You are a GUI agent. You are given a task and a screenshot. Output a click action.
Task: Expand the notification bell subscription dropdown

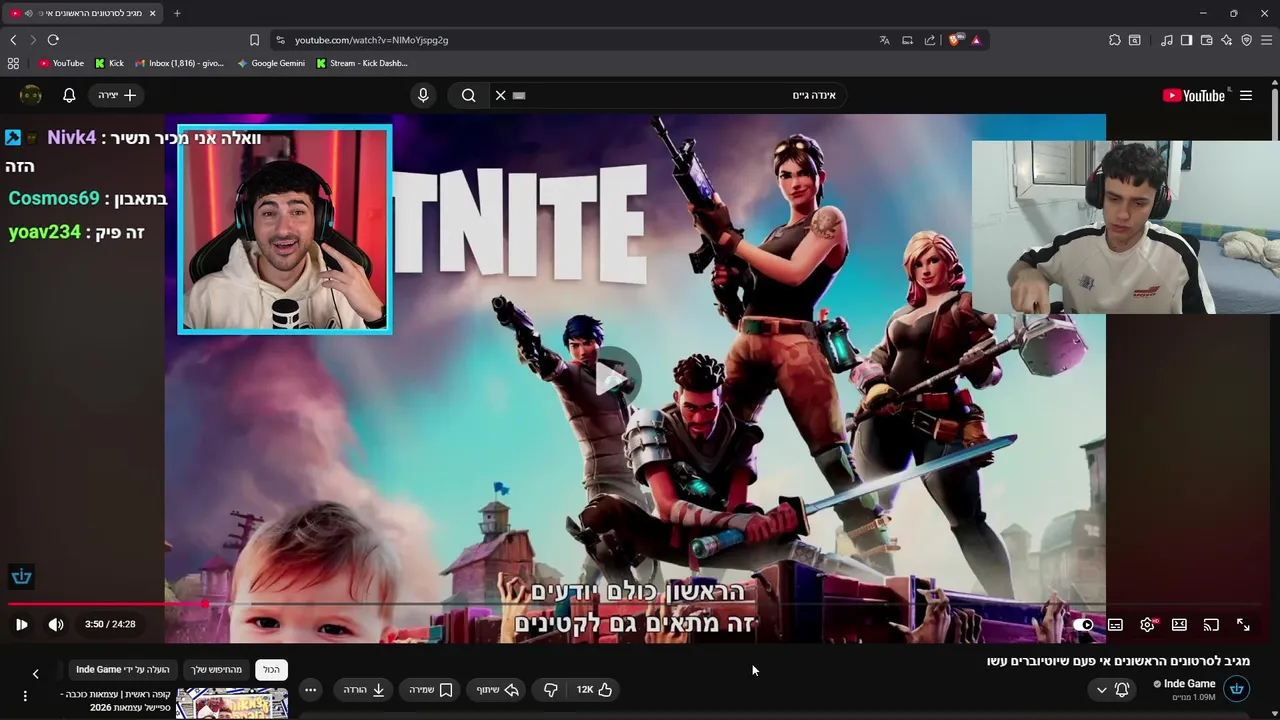[1112, 690]
